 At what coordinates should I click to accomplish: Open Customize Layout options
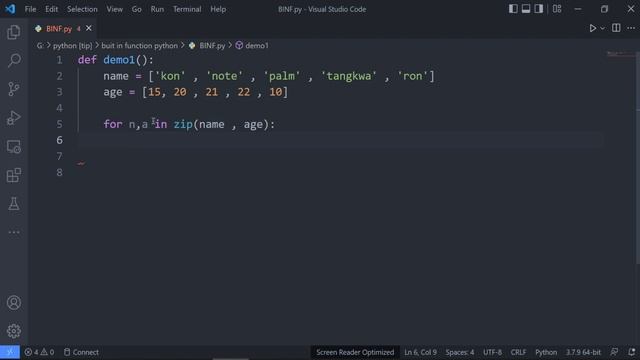(x=557, y=9)
